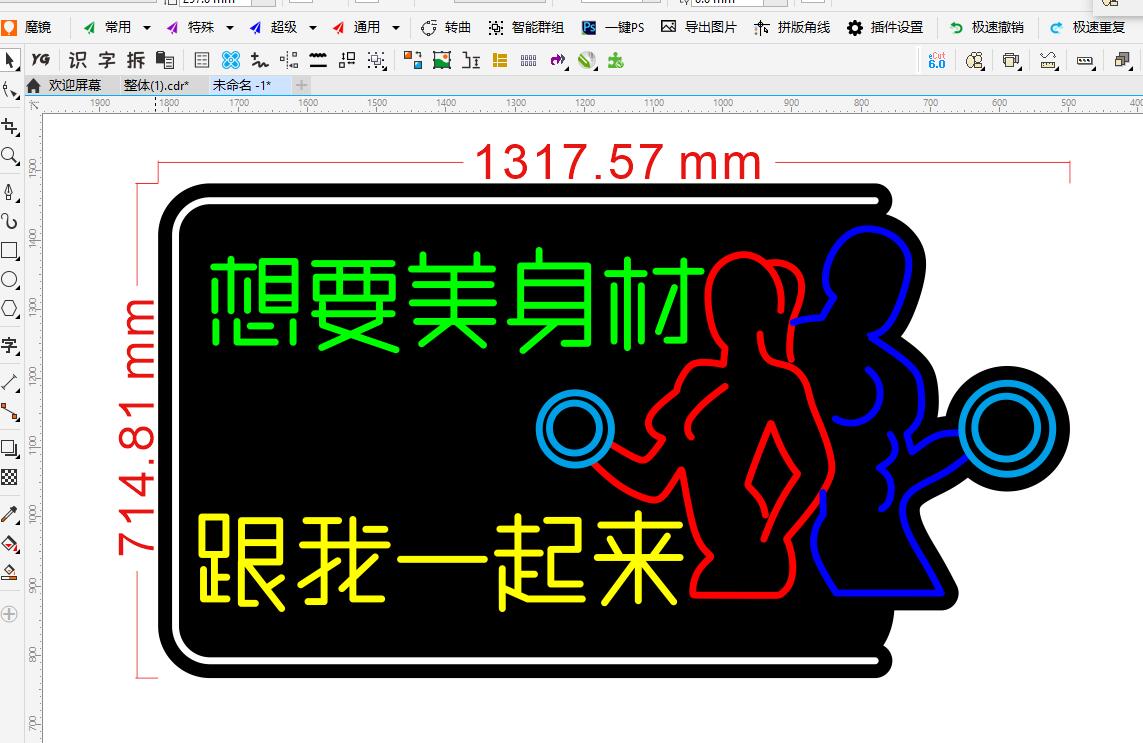The width and height of the screenshot is (1143, 743).
Task: Select the Text tool (字)
Action: 9,345
